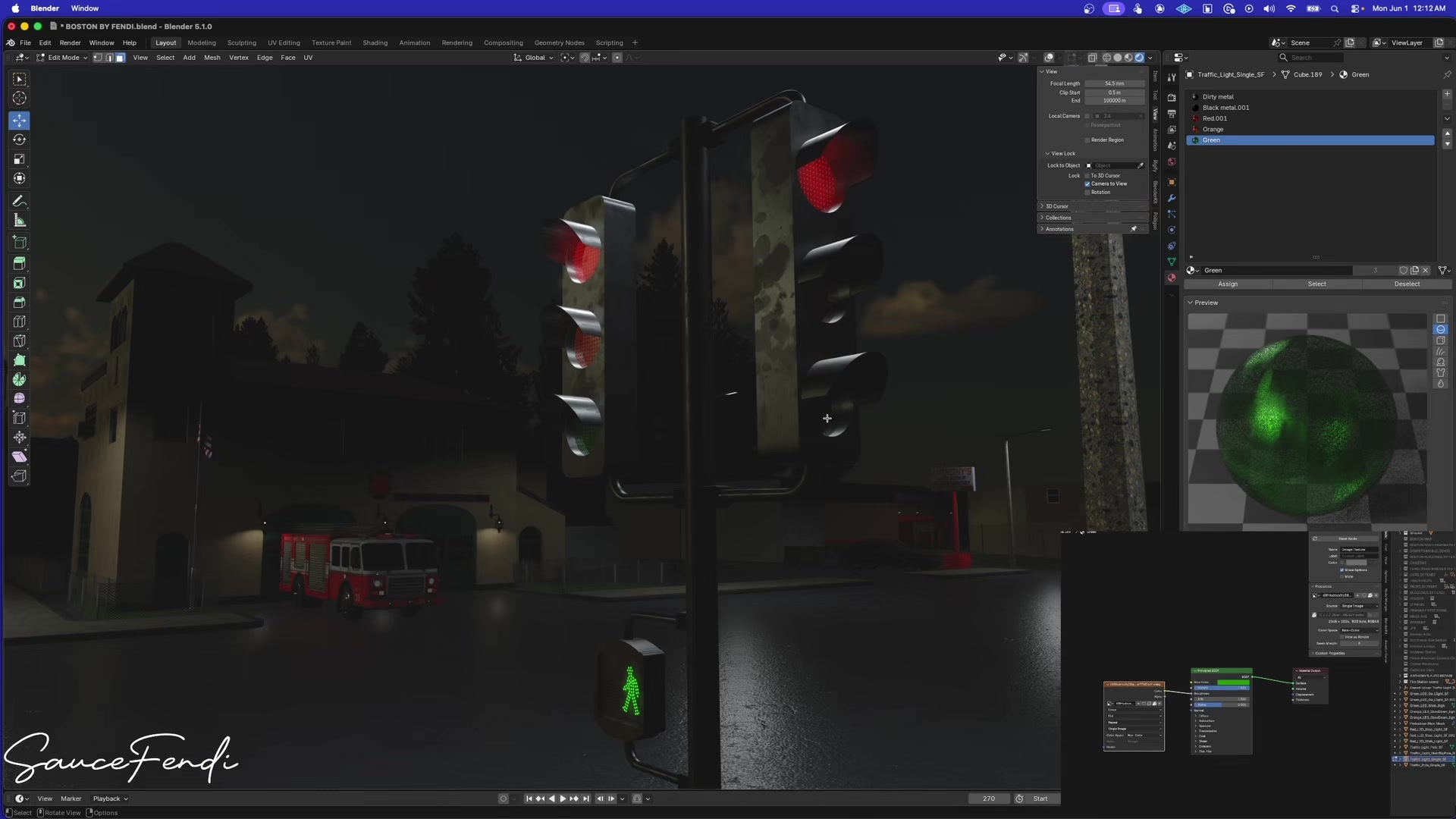Open the Shading workspace tab
The image size is (1456, 819).
tap(375, 43)
